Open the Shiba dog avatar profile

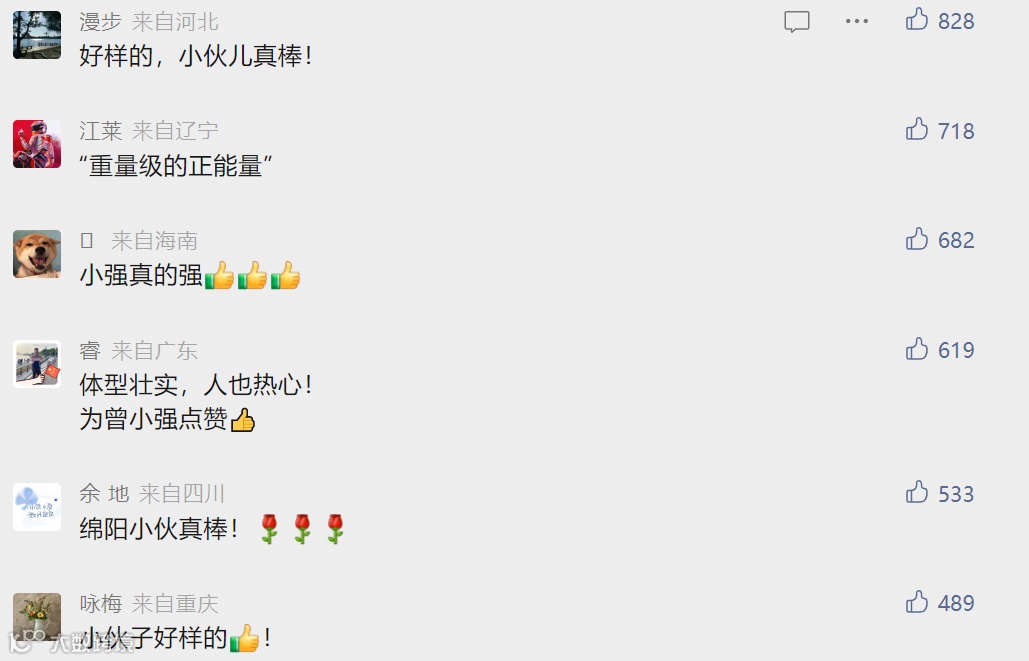(37, 254)
